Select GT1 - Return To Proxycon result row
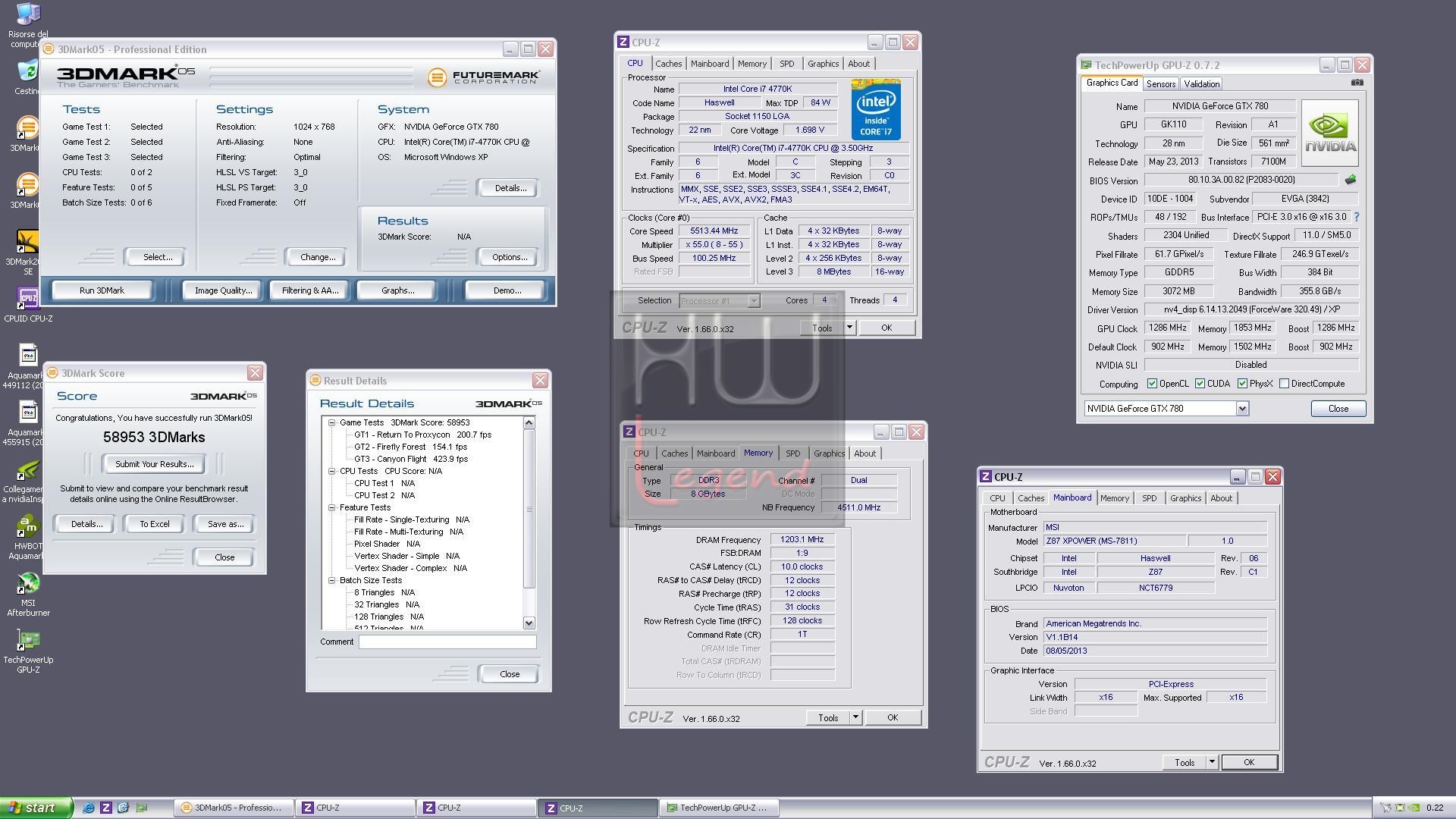1456x819 pixels. pyautogui.click(x=422, y=435)
